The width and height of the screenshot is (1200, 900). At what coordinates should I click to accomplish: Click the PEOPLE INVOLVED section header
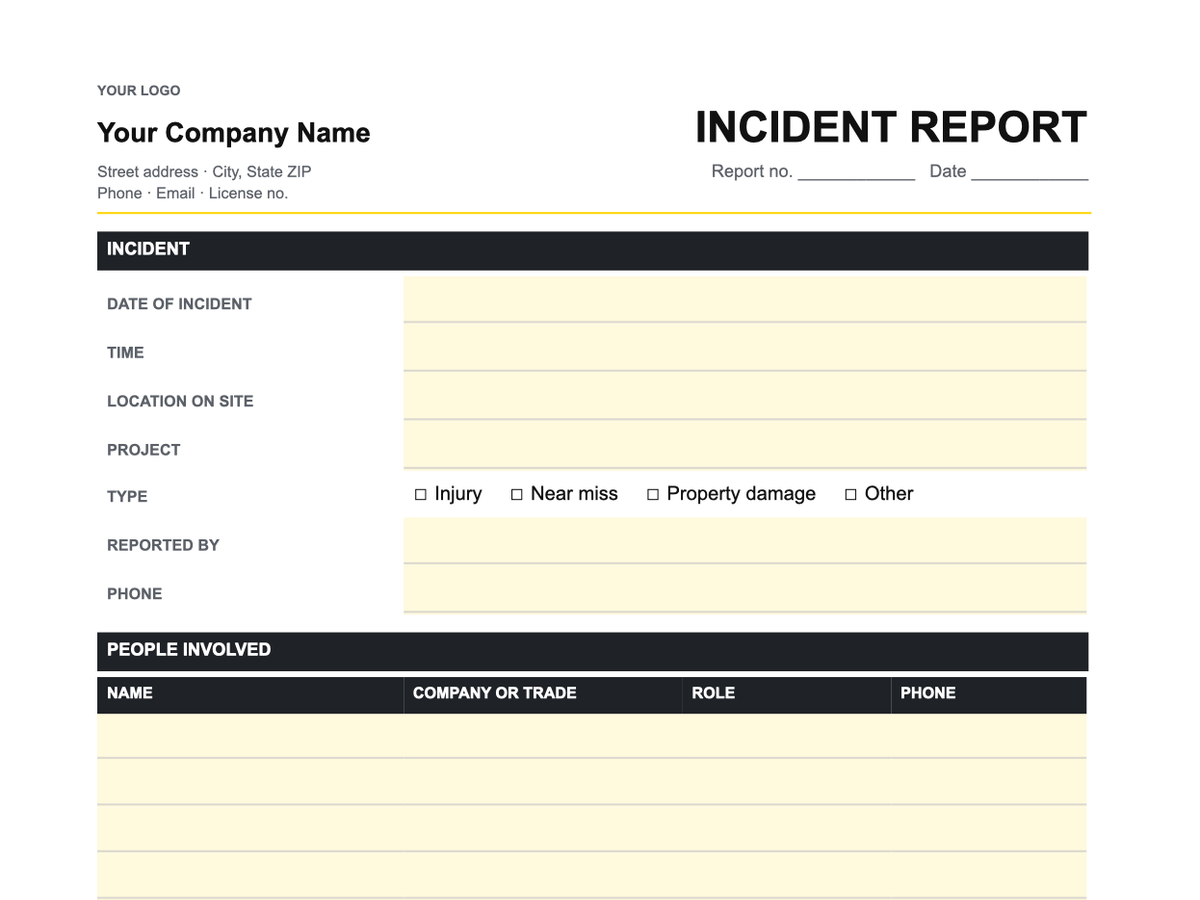pos(592,651)
